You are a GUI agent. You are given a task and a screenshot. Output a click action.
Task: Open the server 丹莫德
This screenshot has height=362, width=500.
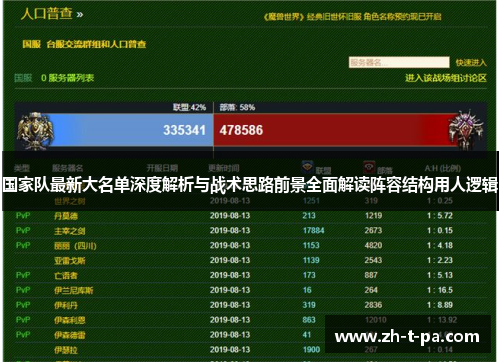coord(66,216)
